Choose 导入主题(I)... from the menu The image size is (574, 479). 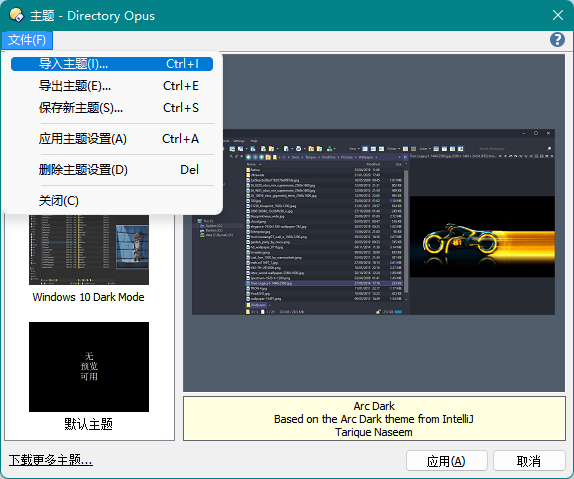pyautogui.click(x=112, y=64)
